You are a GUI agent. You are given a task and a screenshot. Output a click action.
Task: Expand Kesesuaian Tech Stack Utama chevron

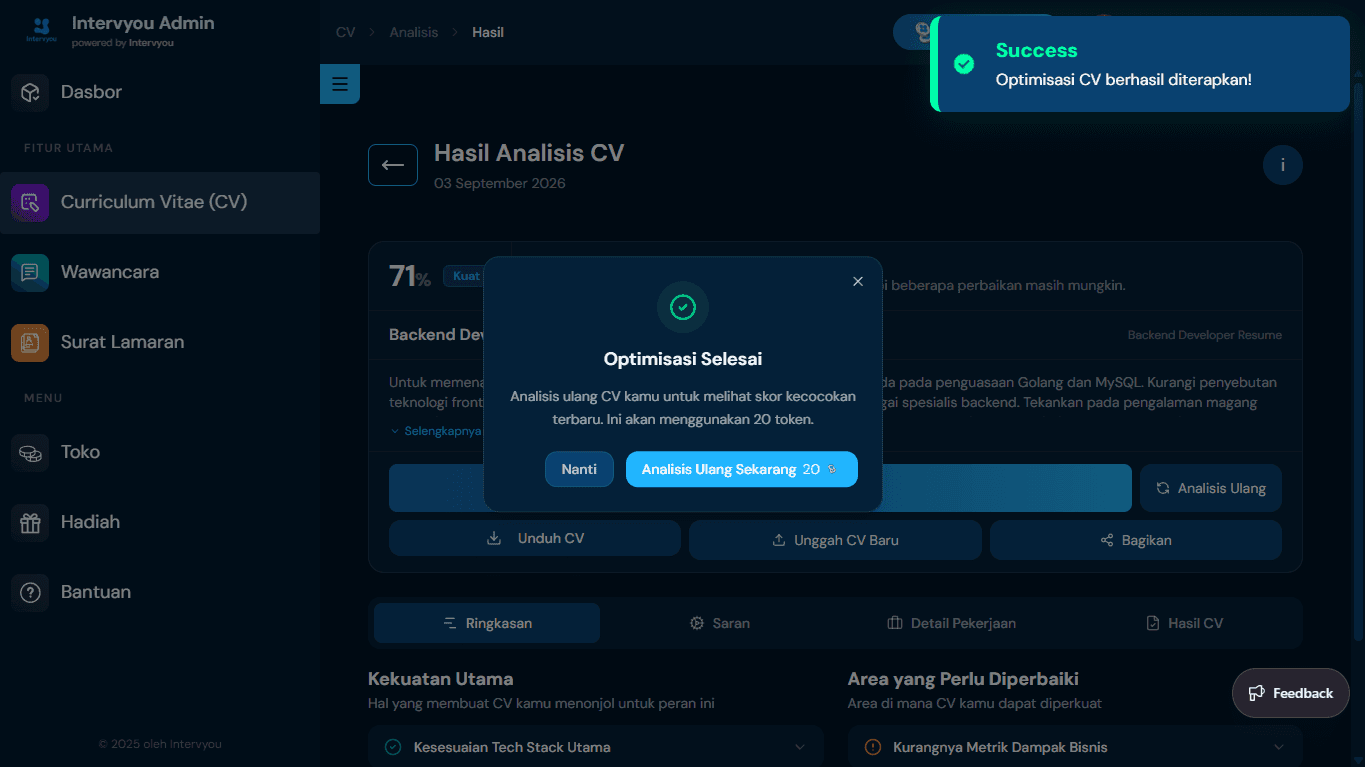pos(800,747)
